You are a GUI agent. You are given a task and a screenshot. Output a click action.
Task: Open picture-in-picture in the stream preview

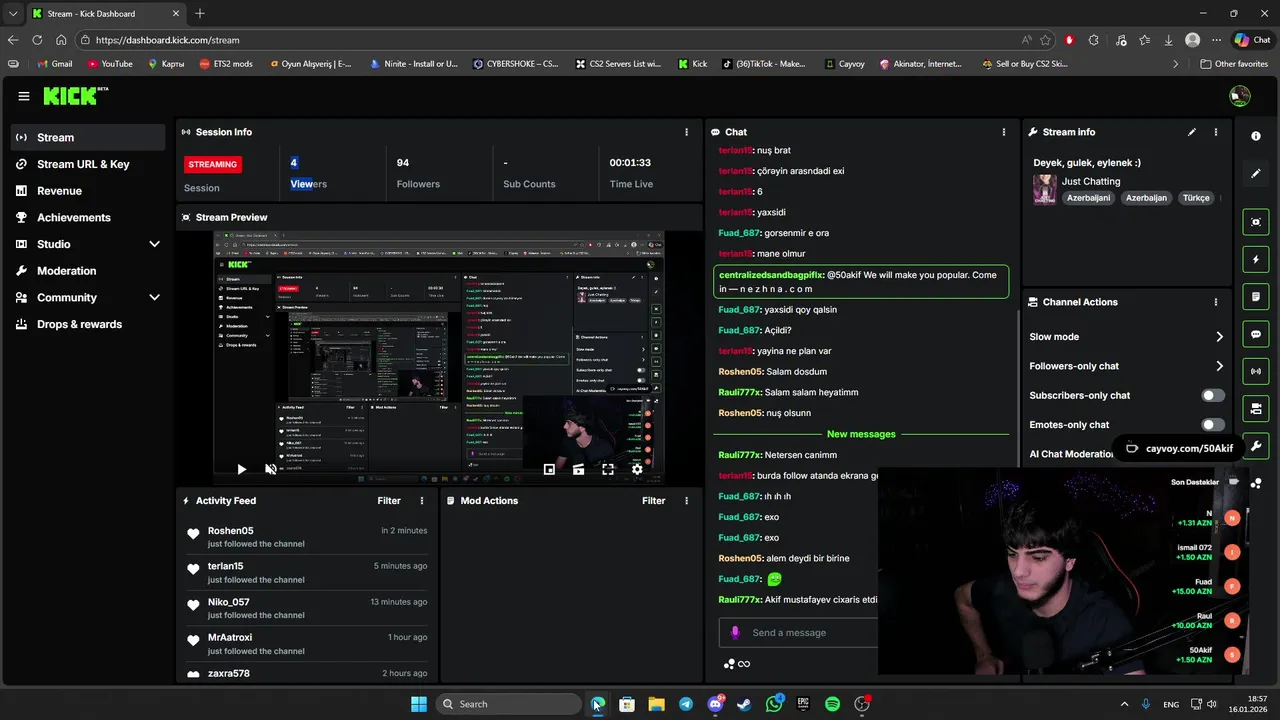pos(549,469)
